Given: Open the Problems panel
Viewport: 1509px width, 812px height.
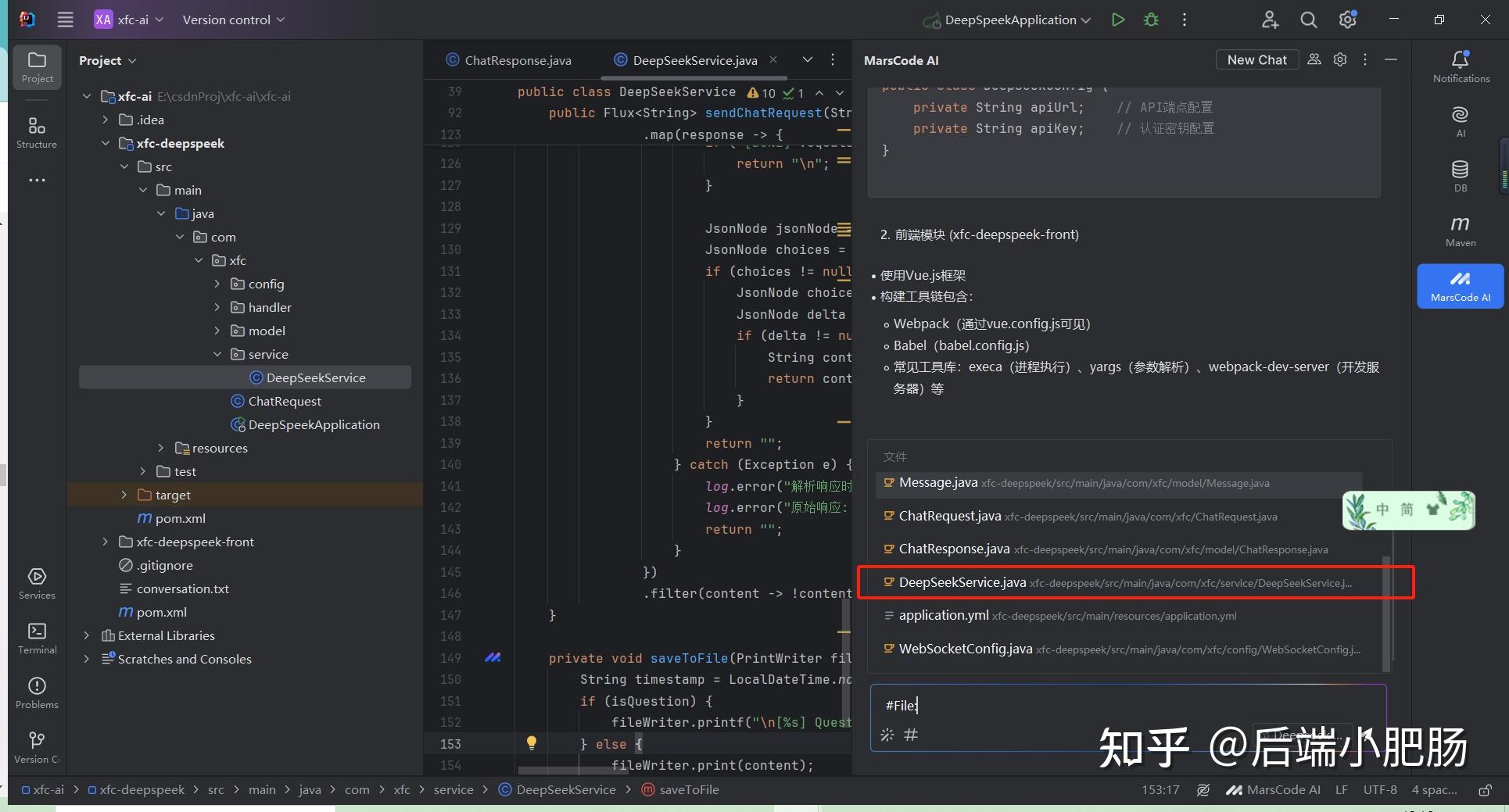Looking at the screenshot, I should coord(36,690).
